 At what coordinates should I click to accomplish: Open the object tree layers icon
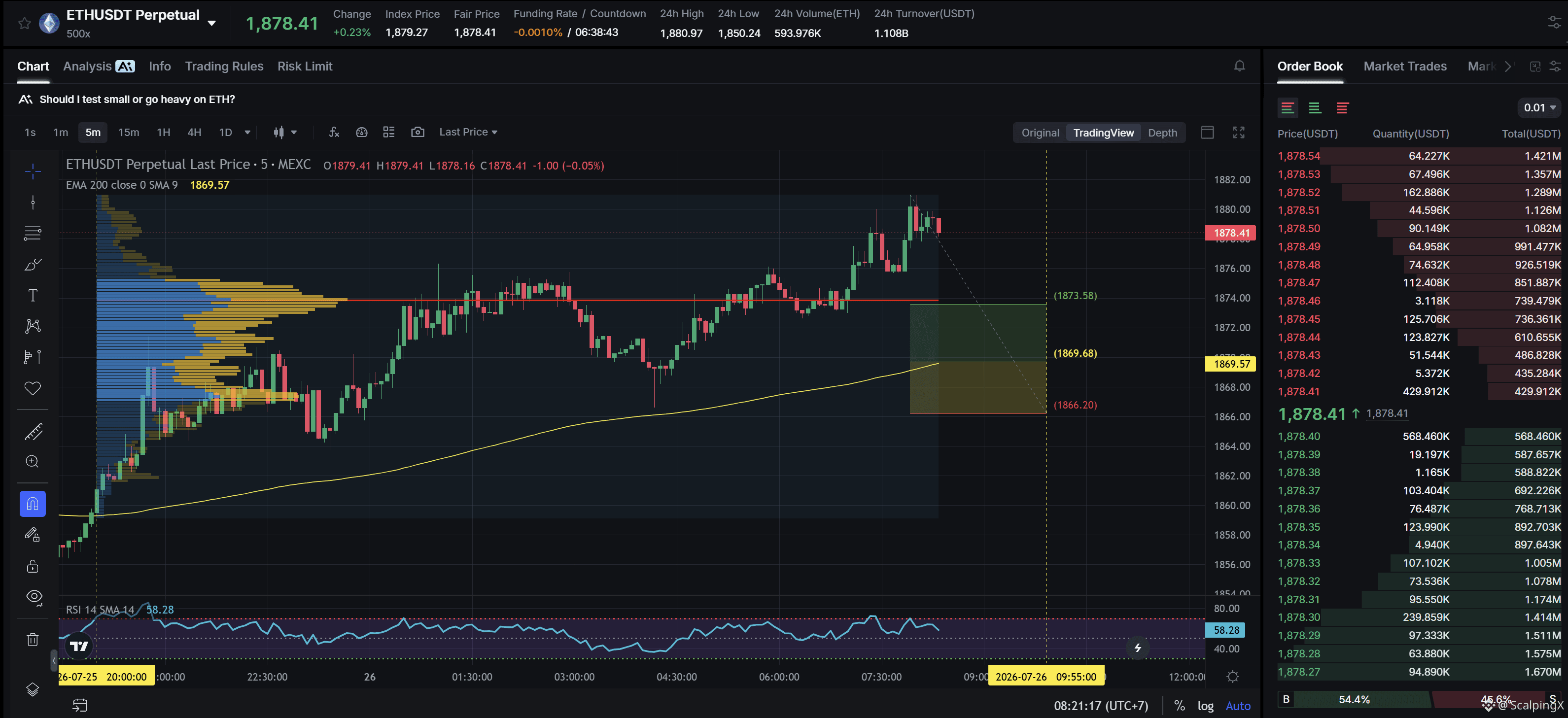33,689
